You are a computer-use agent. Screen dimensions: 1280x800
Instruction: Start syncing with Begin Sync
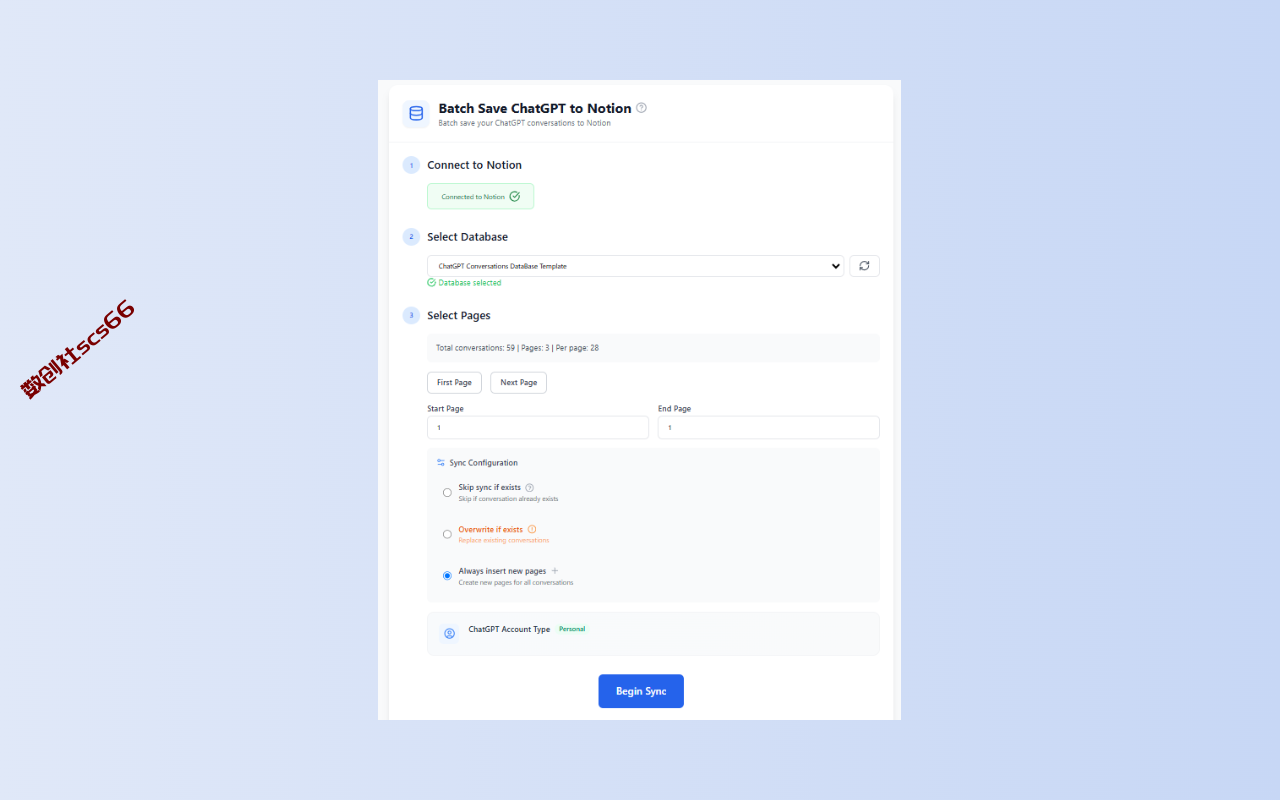(x=641, y=691)
